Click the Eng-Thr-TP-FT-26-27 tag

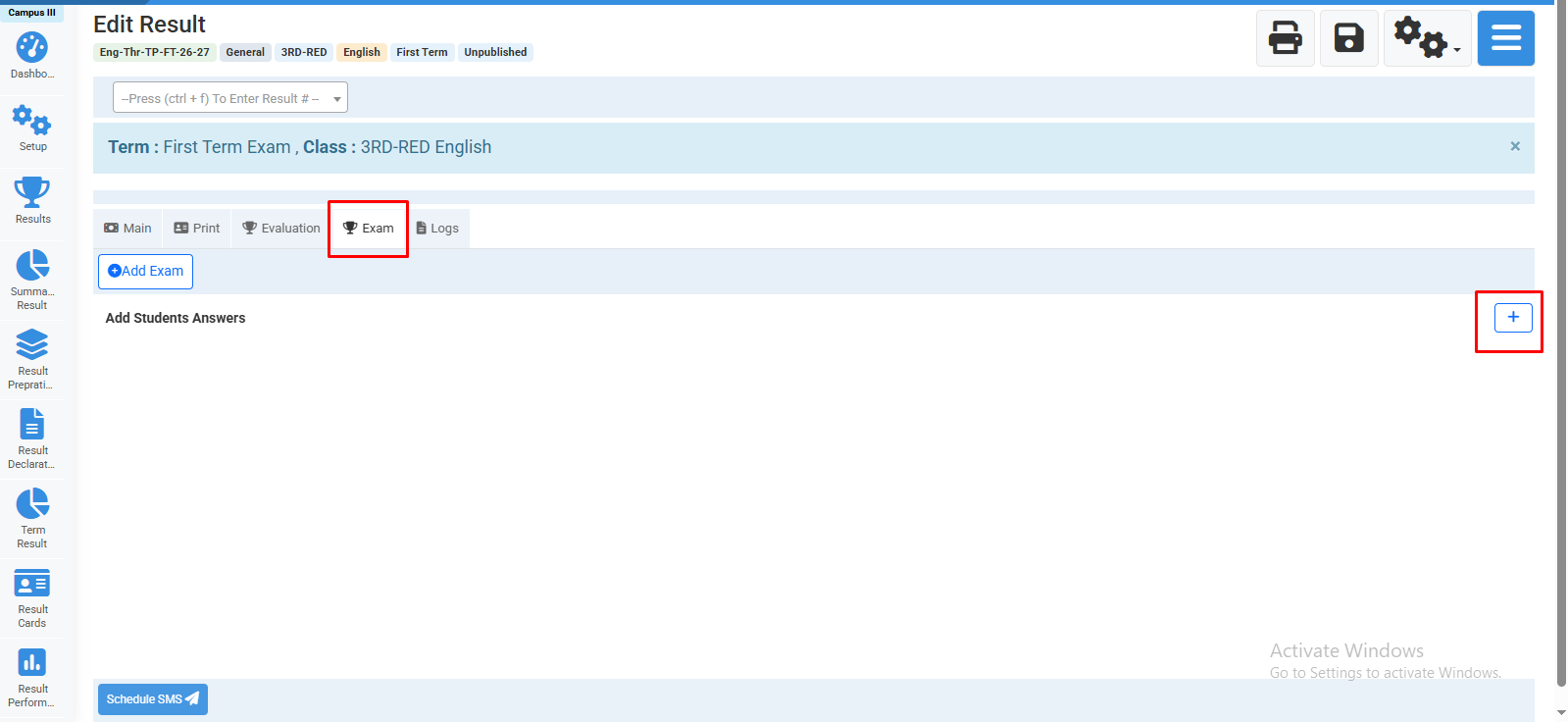pyautogui.click(x=155, y=52)
